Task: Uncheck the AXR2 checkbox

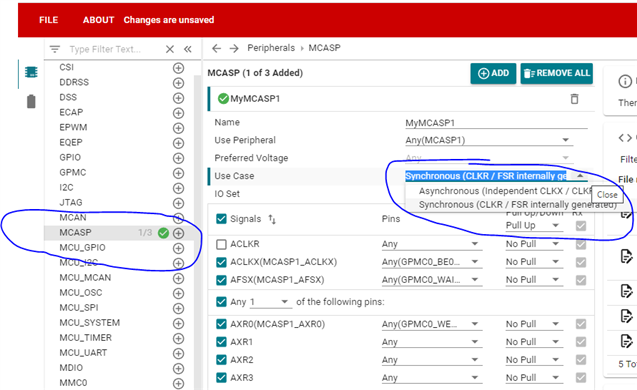Action: [x=221, y=360]
